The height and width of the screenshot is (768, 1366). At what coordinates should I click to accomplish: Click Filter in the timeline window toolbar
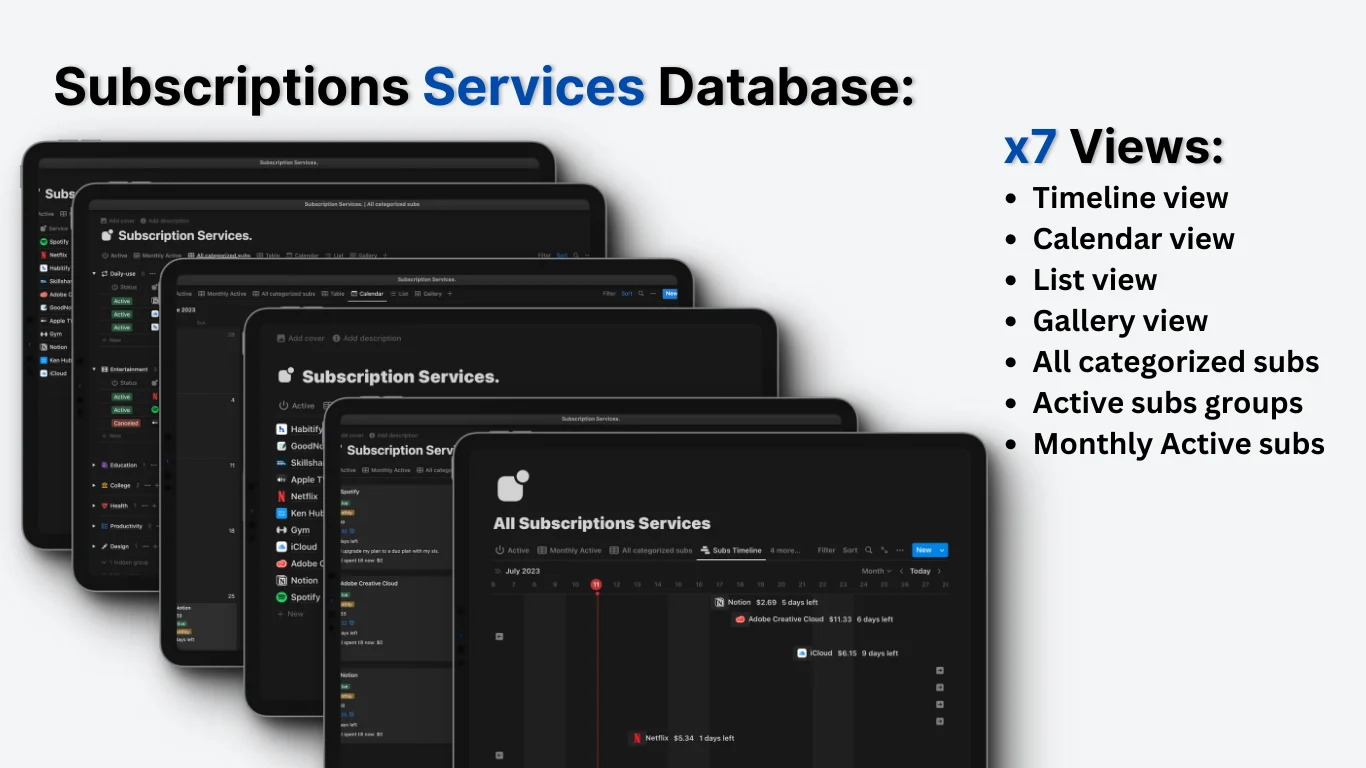[x=826, y=550]
